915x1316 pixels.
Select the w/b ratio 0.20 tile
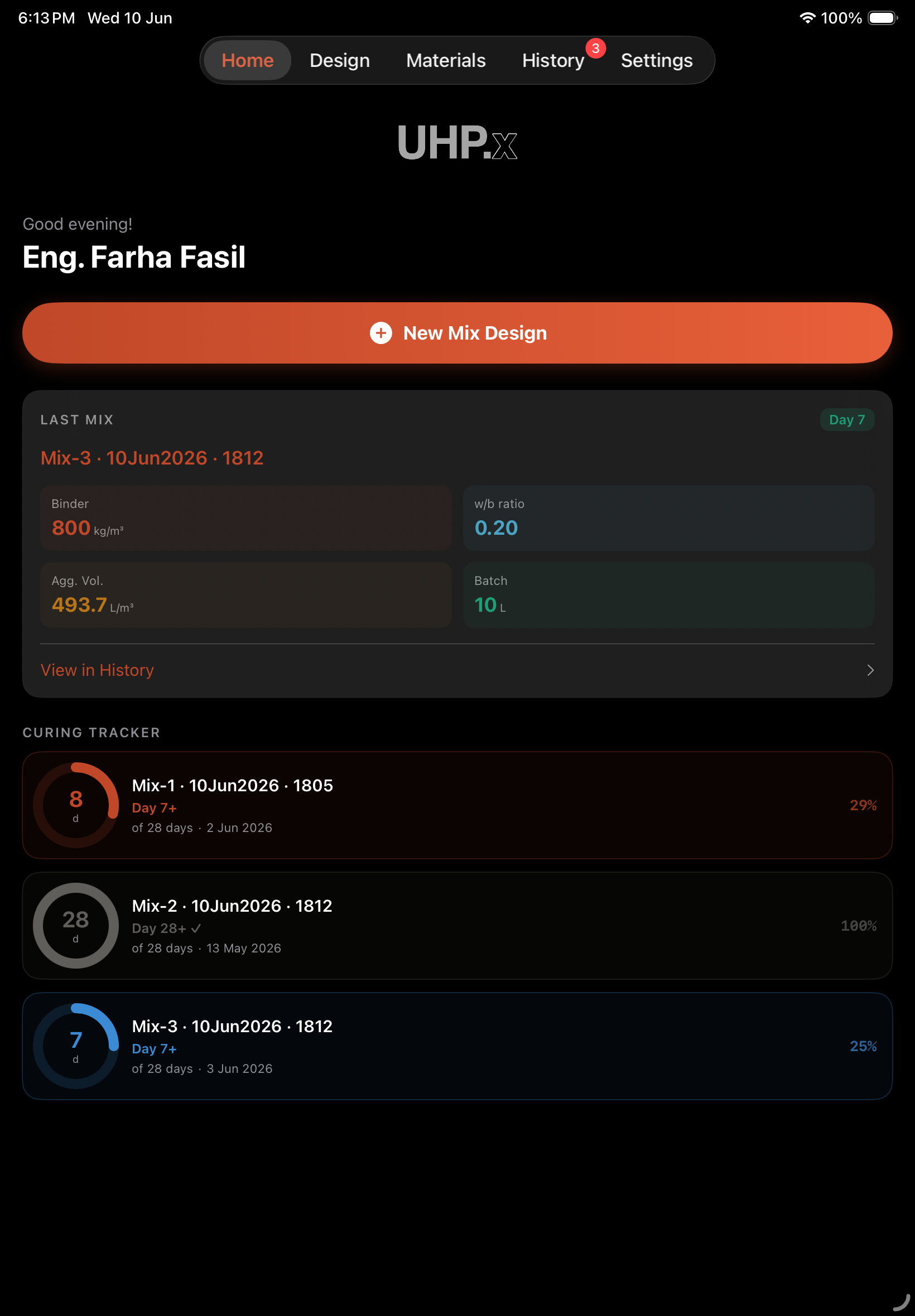(668, 518)
